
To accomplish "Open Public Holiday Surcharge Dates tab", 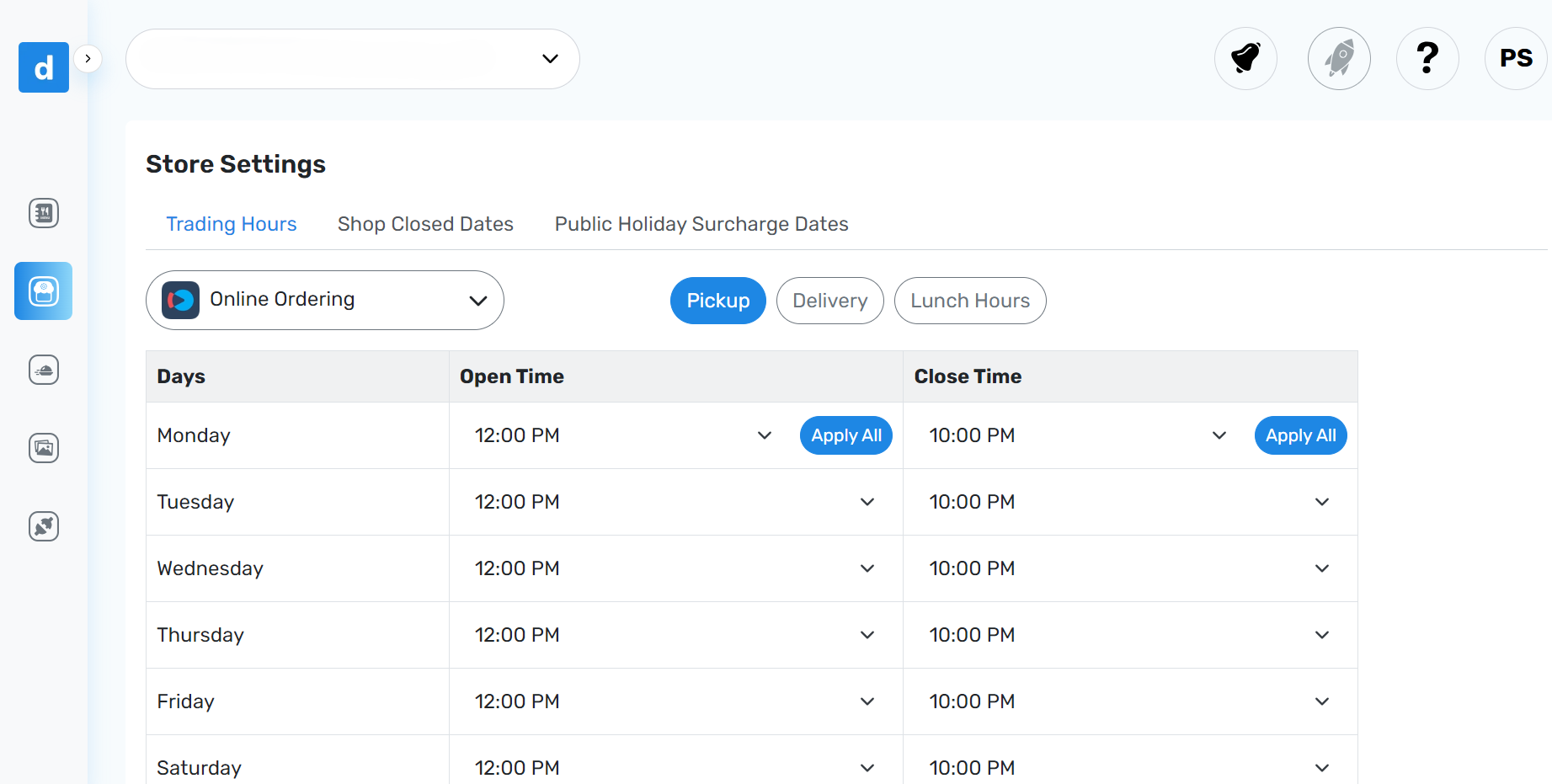I will (x=701, y=224).
